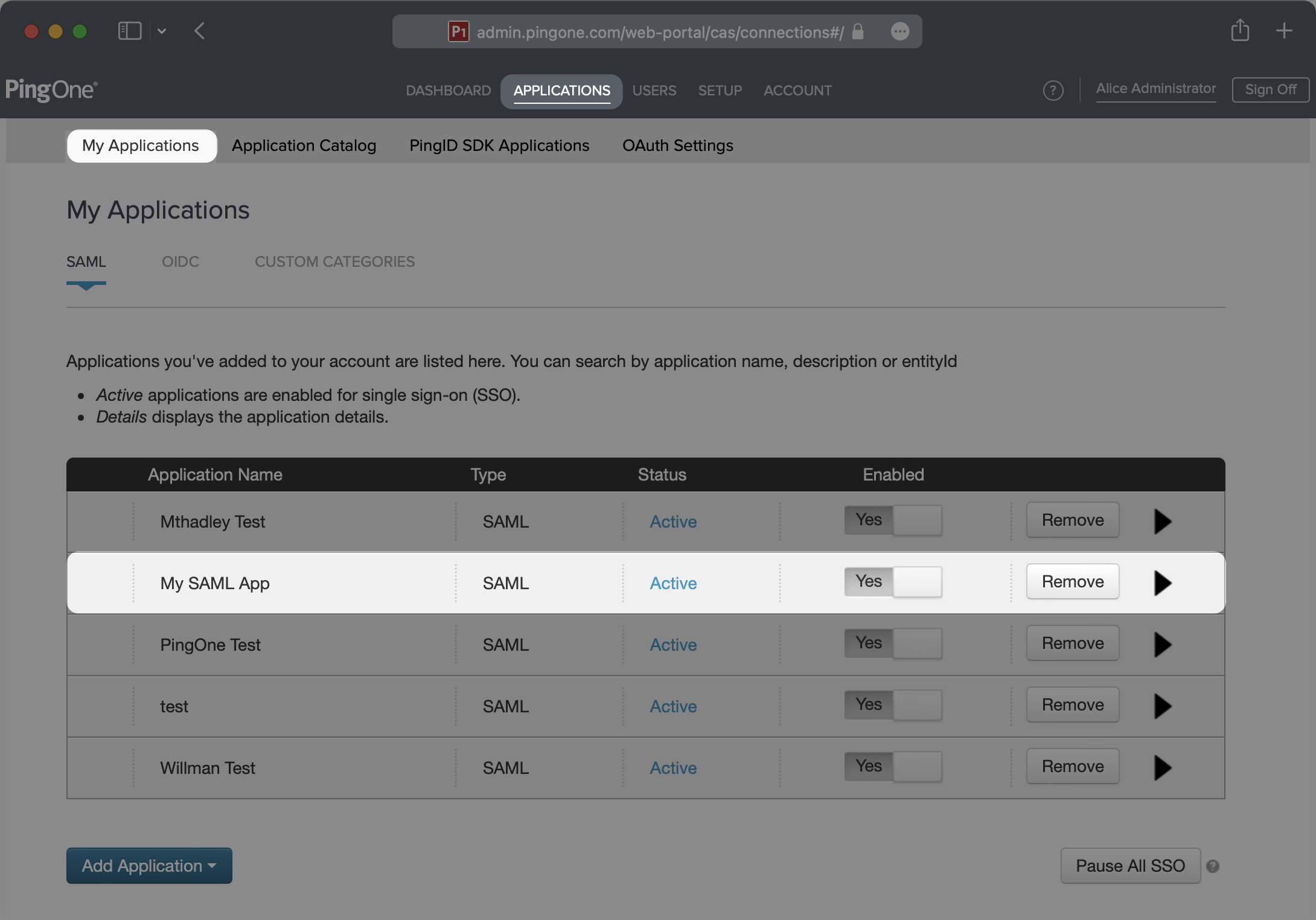Click the Sign Off button
Viewport: 1316px width, 920px height.
[x=1270, y=90]
